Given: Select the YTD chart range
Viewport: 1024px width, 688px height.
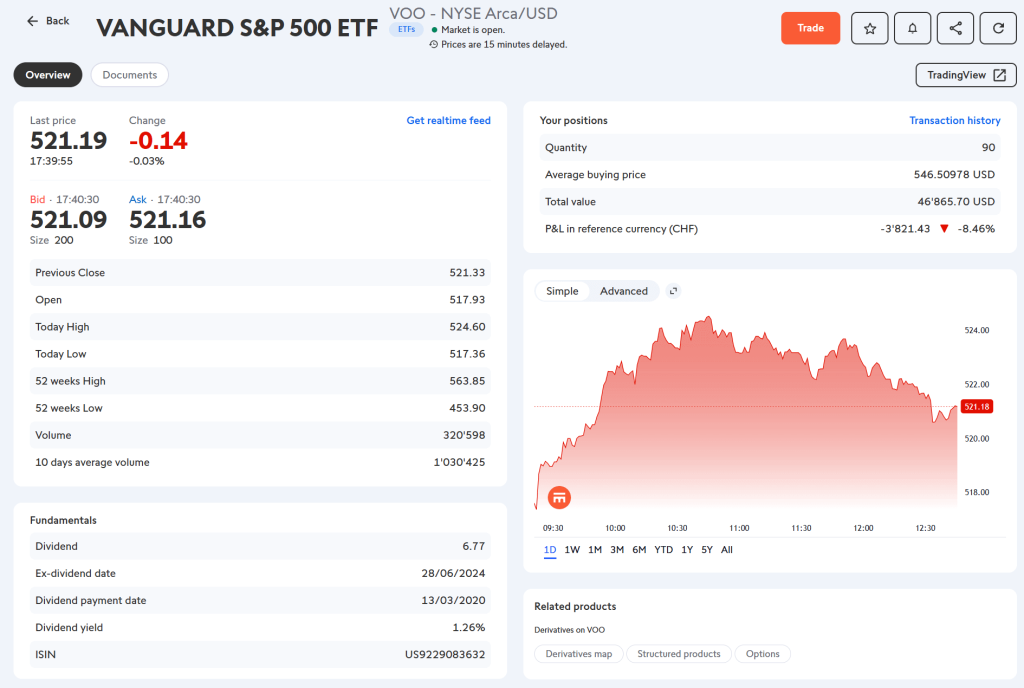Looking at the screenshot, I should pyautogui.click(x=664, y=550).
